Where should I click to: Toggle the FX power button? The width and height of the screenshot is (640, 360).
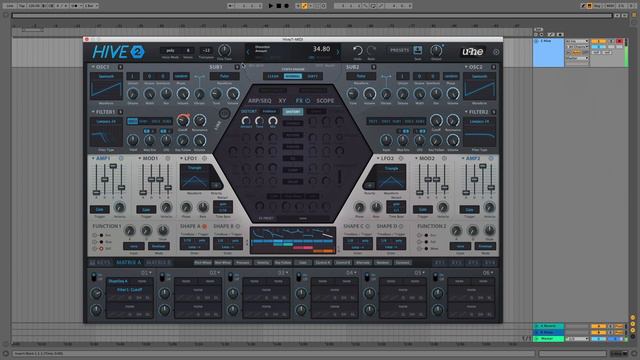tap(308, 100)
